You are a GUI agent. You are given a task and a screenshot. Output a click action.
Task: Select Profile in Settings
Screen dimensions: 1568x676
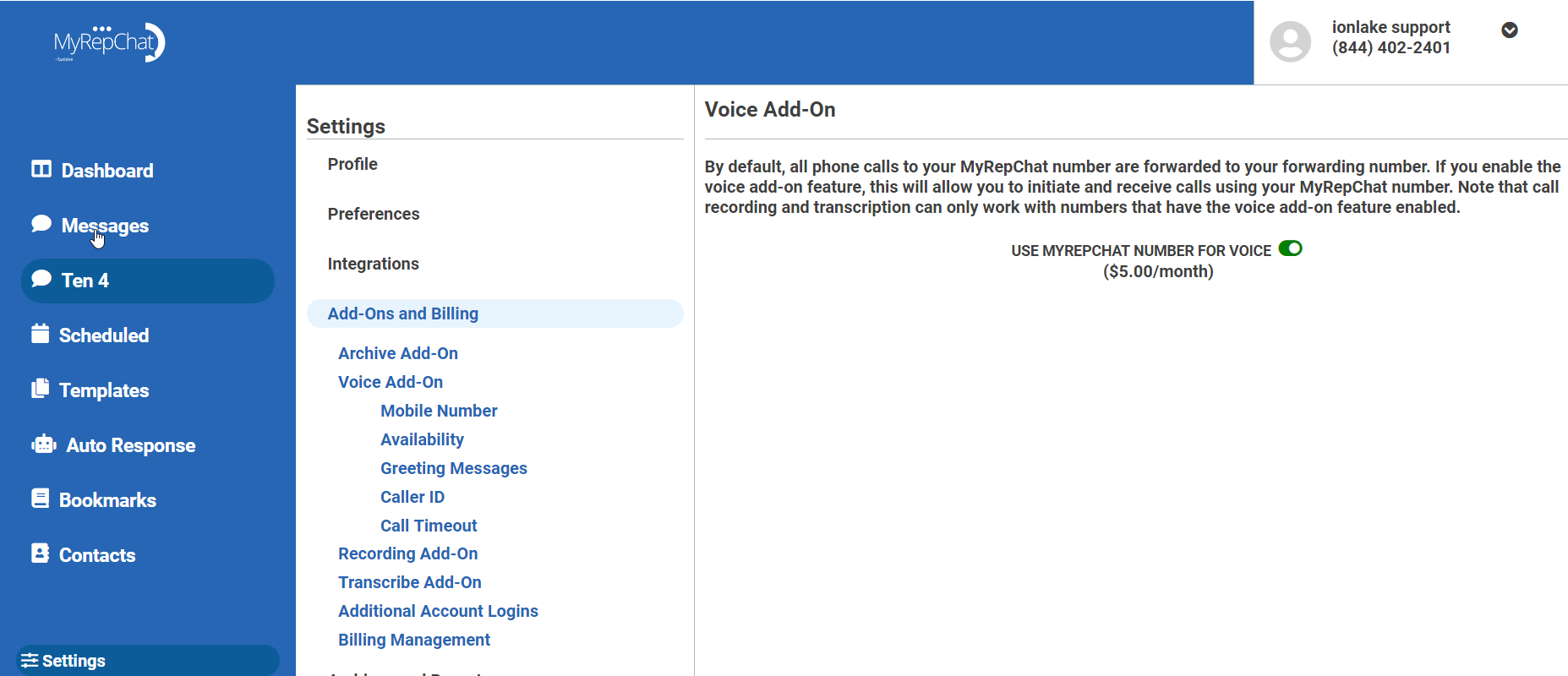point(352,164)
